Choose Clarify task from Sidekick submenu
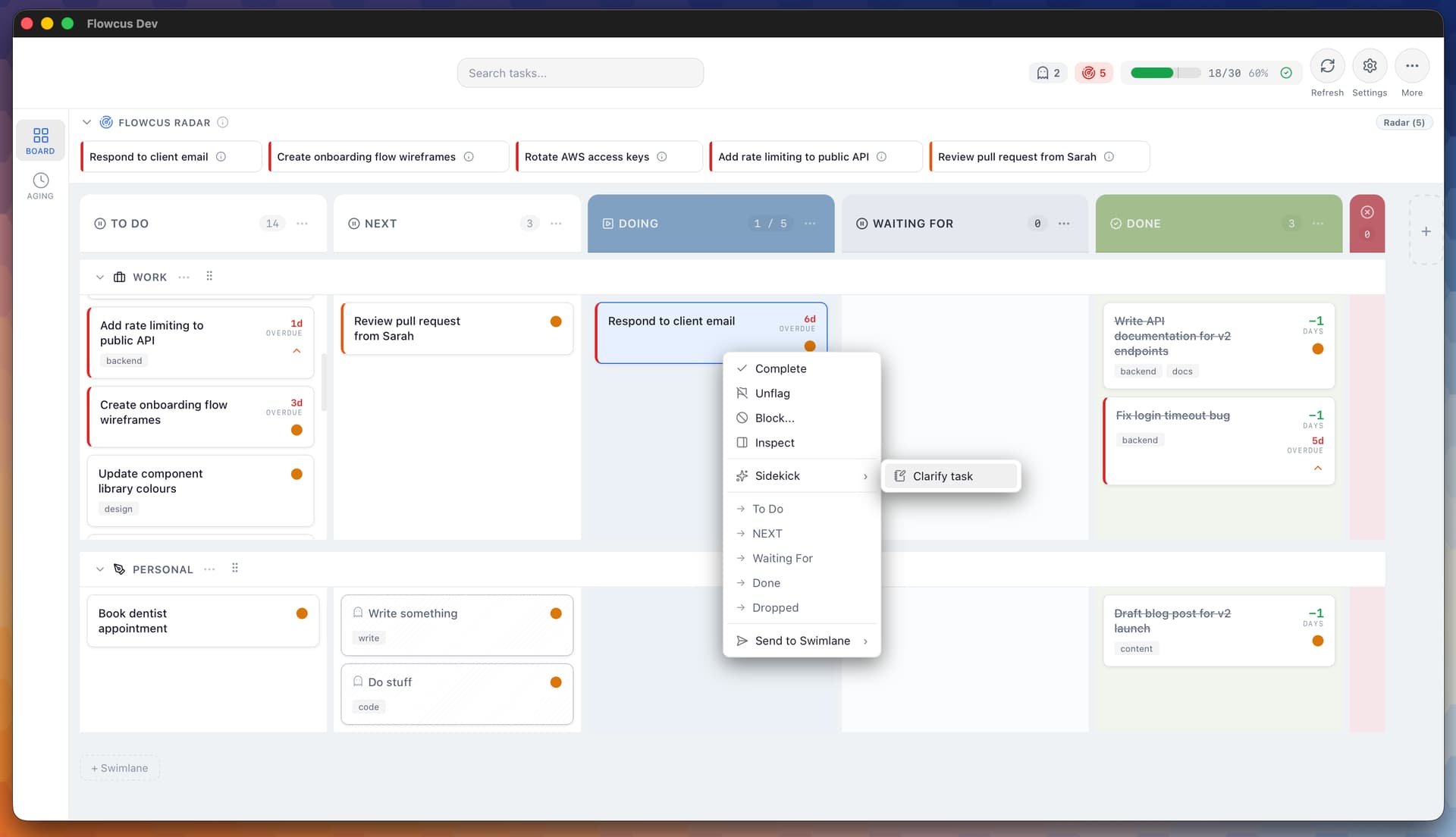Screen dimensions: 1456x837 coord(943,476)
